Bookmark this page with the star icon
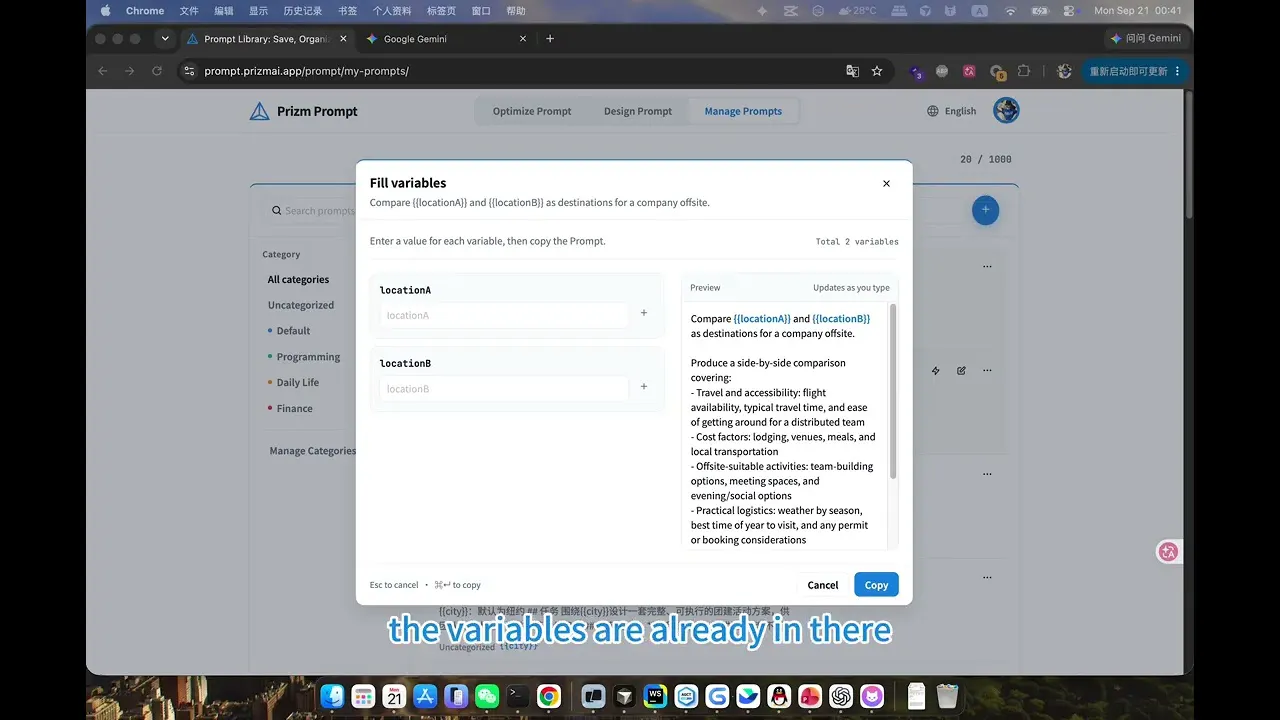1280x720 pixels. tap(877, 71)
